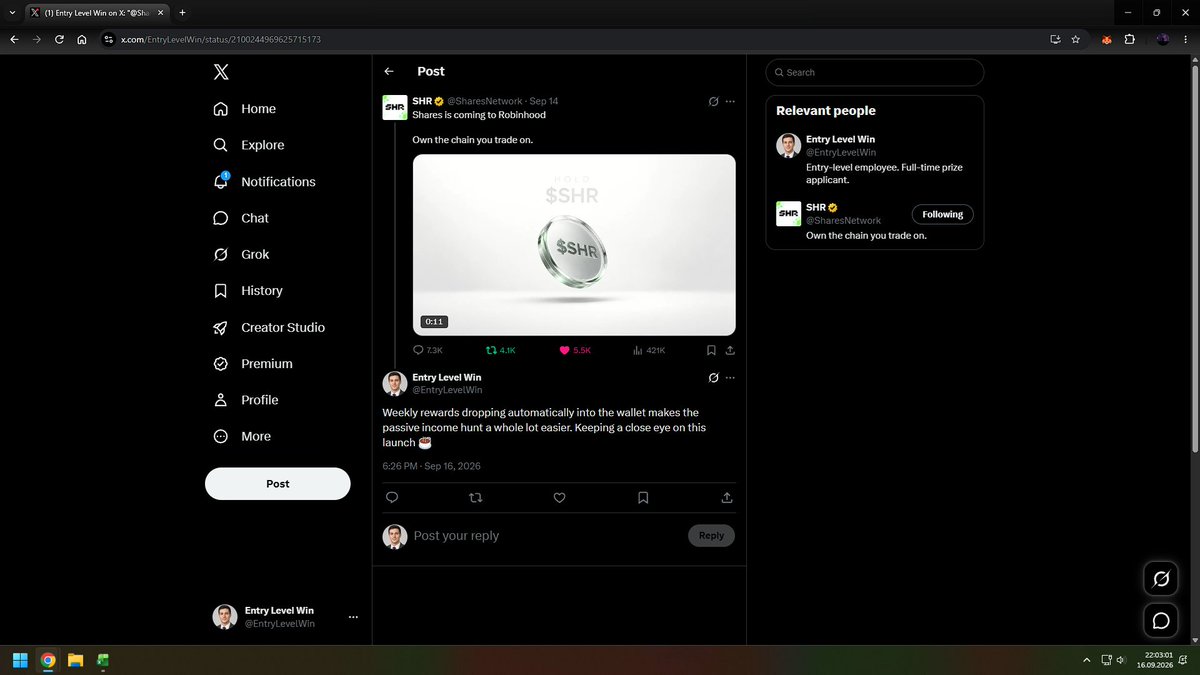
Task: Open the Excel icon in the taskbar
Action: (102, 660)
